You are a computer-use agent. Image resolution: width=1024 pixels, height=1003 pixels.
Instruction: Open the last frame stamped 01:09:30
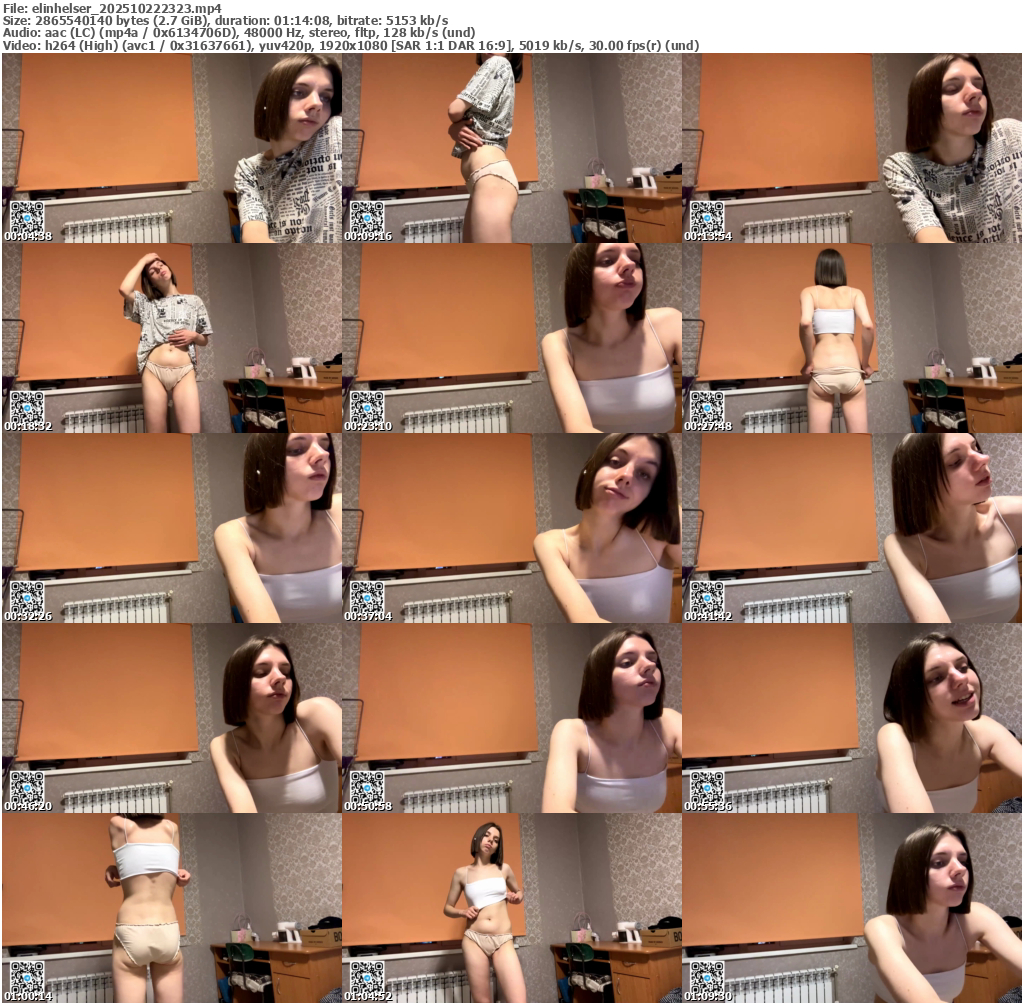pyautogui.click(x=852, y=908)
